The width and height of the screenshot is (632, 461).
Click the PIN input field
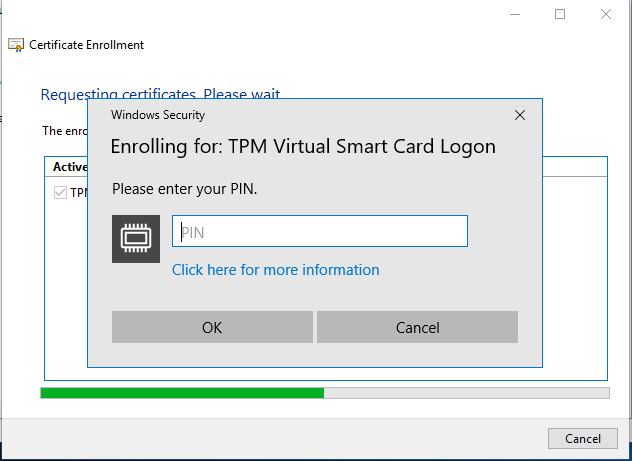(320, 231)
